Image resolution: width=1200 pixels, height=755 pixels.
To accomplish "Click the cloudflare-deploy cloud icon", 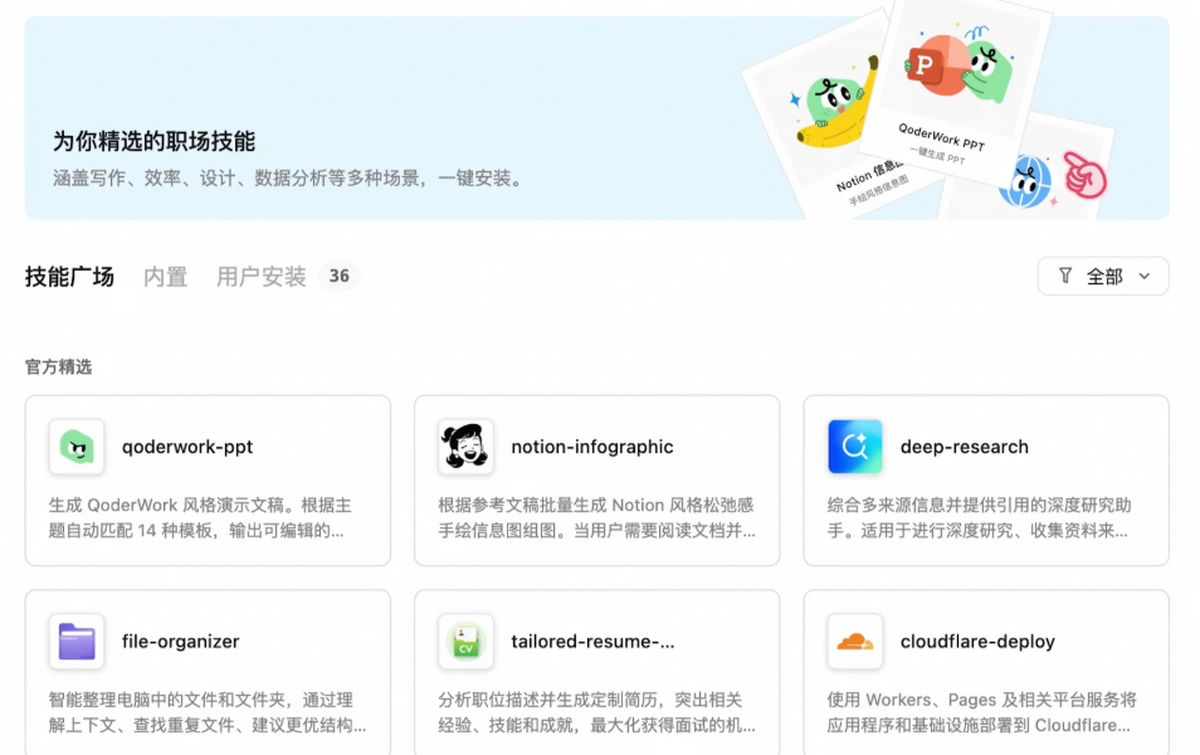I will [x=855, y=642].
